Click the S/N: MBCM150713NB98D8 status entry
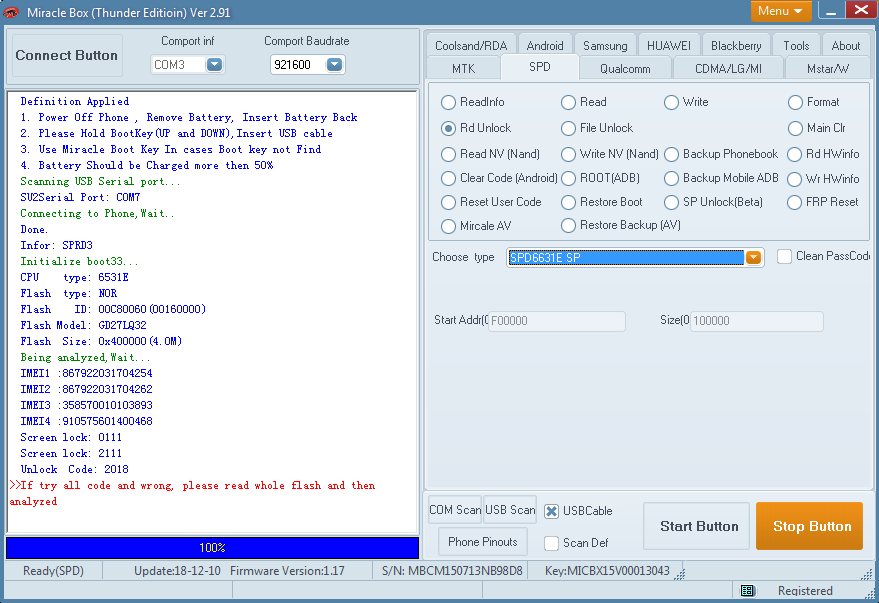 tap(452, 571)
